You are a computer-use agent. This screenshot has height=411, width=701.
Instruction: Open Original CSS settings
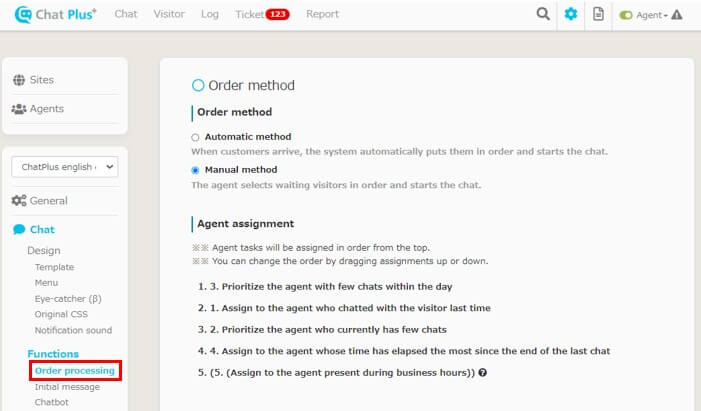[x=61, y=314]
